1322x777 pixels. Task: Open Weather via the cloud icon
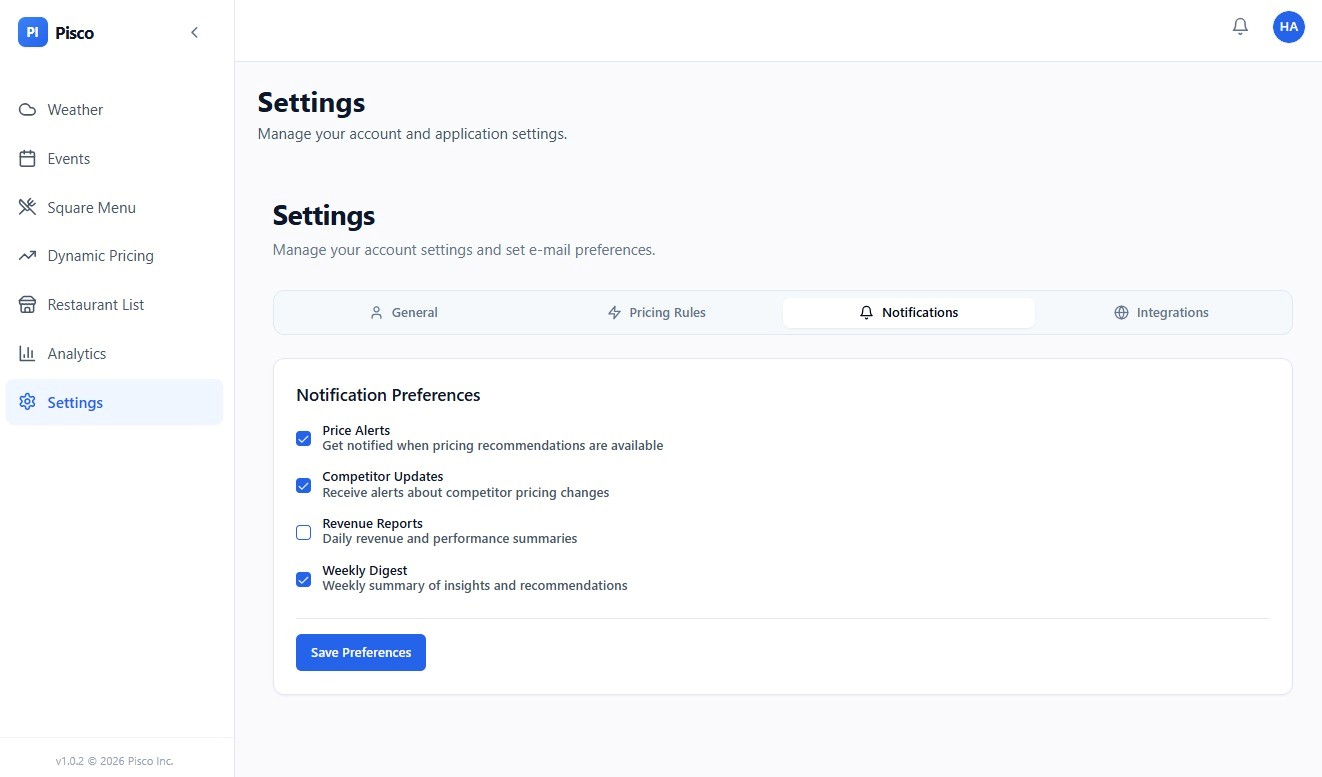[x=28, y=110]
